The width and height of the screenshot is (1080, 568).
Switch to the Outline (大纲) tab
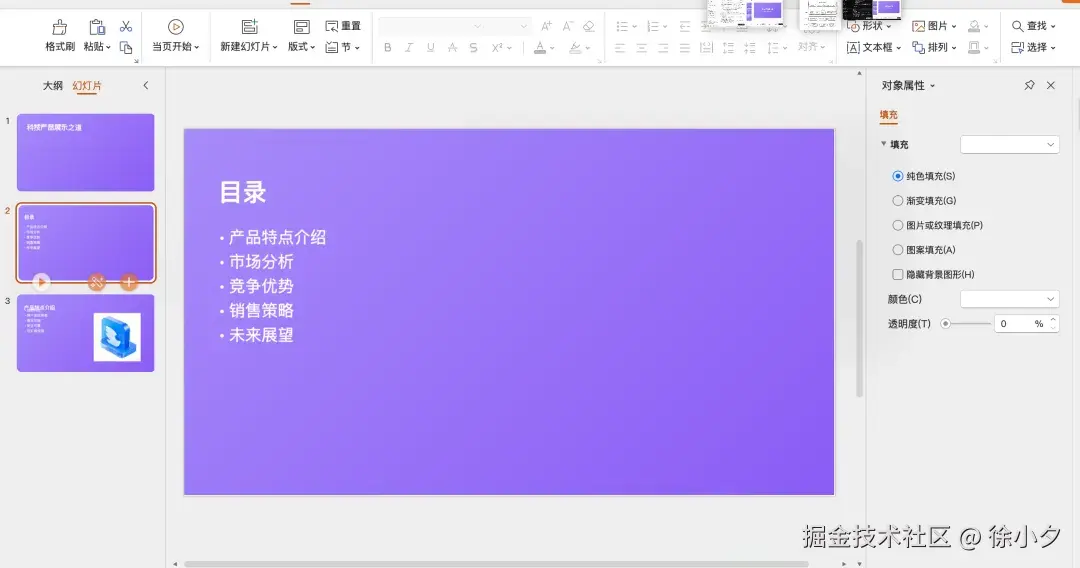click(x=53, y=86)
